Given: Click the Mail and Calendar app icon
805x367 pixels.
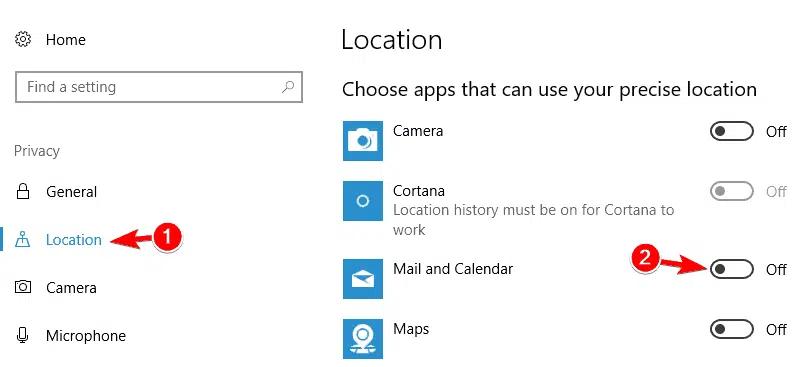Looking at the screenshot, I should pyautogui.click(x=363, y=279).
